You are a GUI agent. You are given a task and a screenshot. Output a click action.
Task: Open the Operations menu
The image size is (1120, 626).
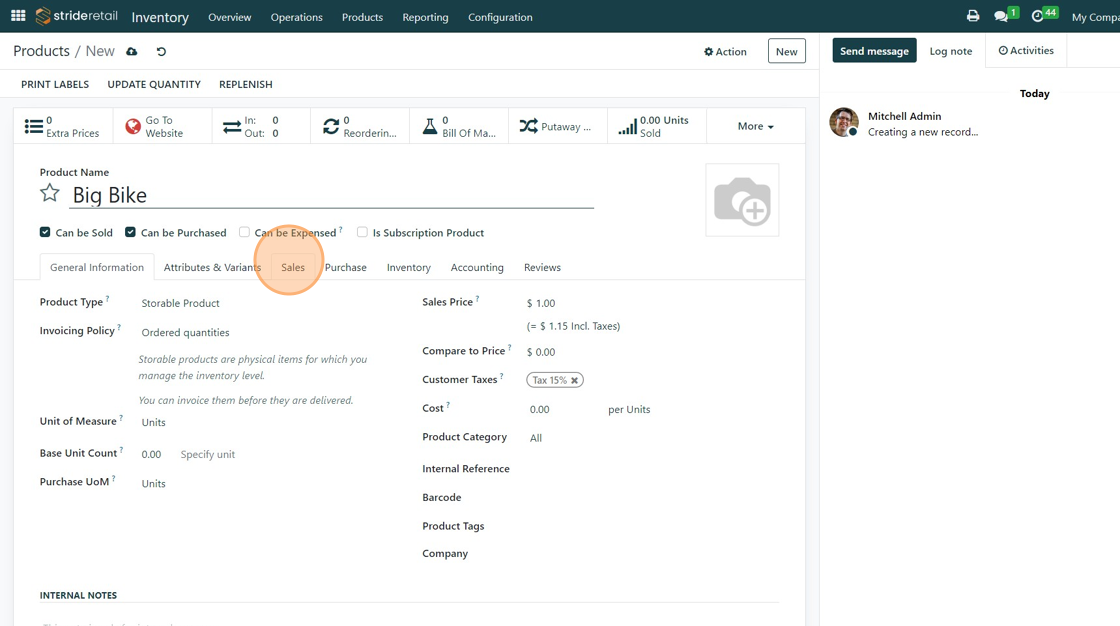(x=296, y=17)
